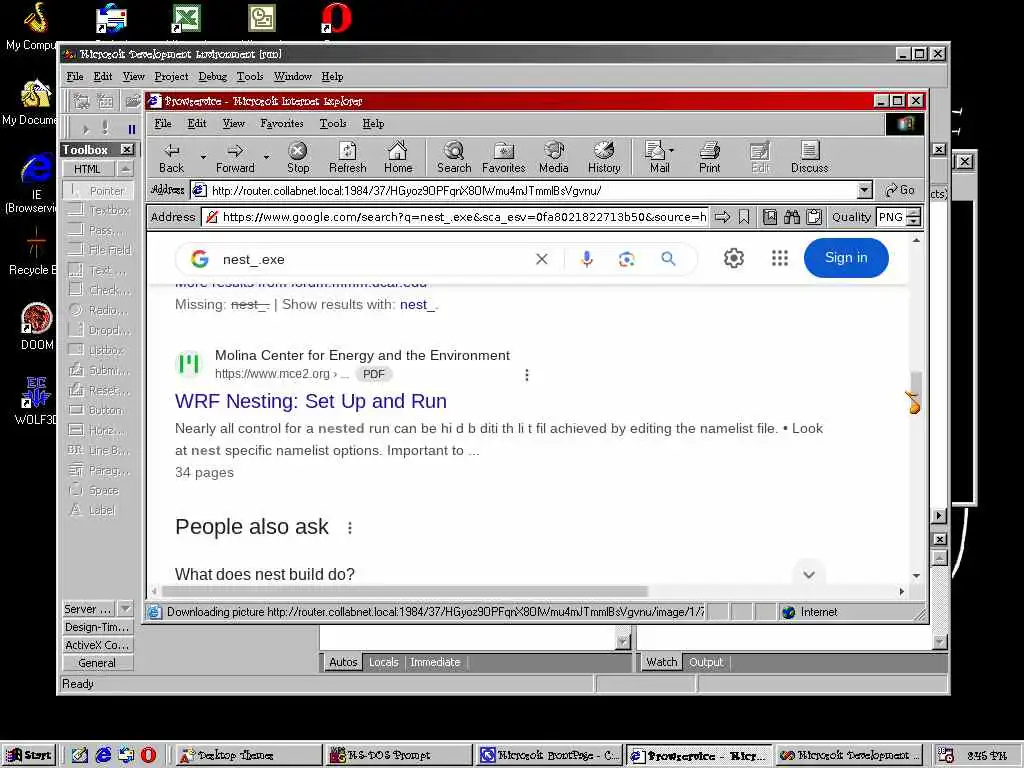Open Google settings gear

[x=734, y=258]
